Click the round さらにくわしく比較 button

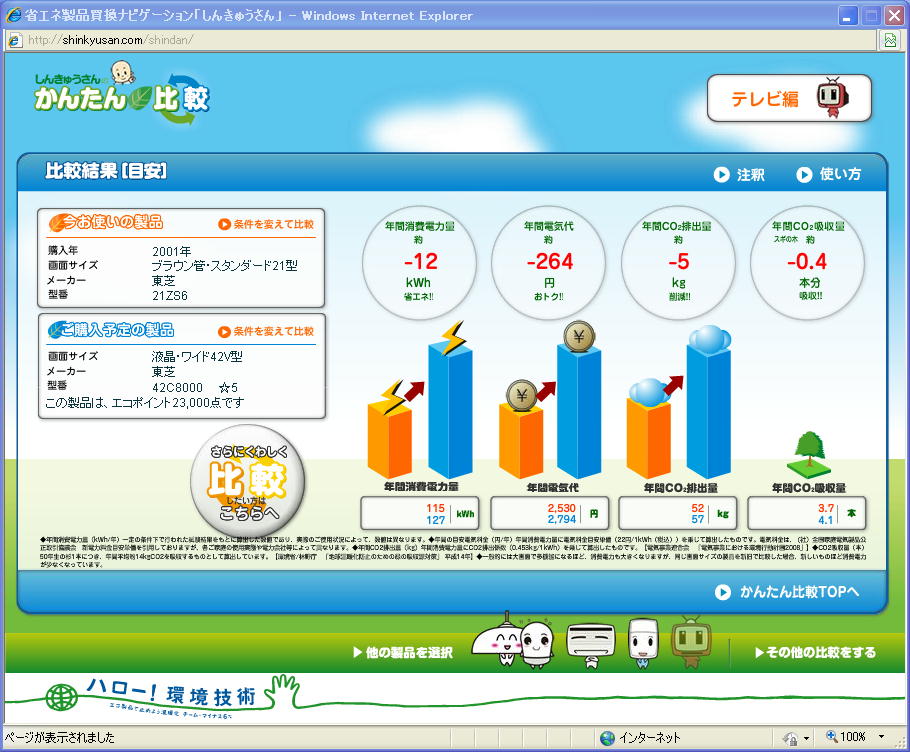coord(248,482)
